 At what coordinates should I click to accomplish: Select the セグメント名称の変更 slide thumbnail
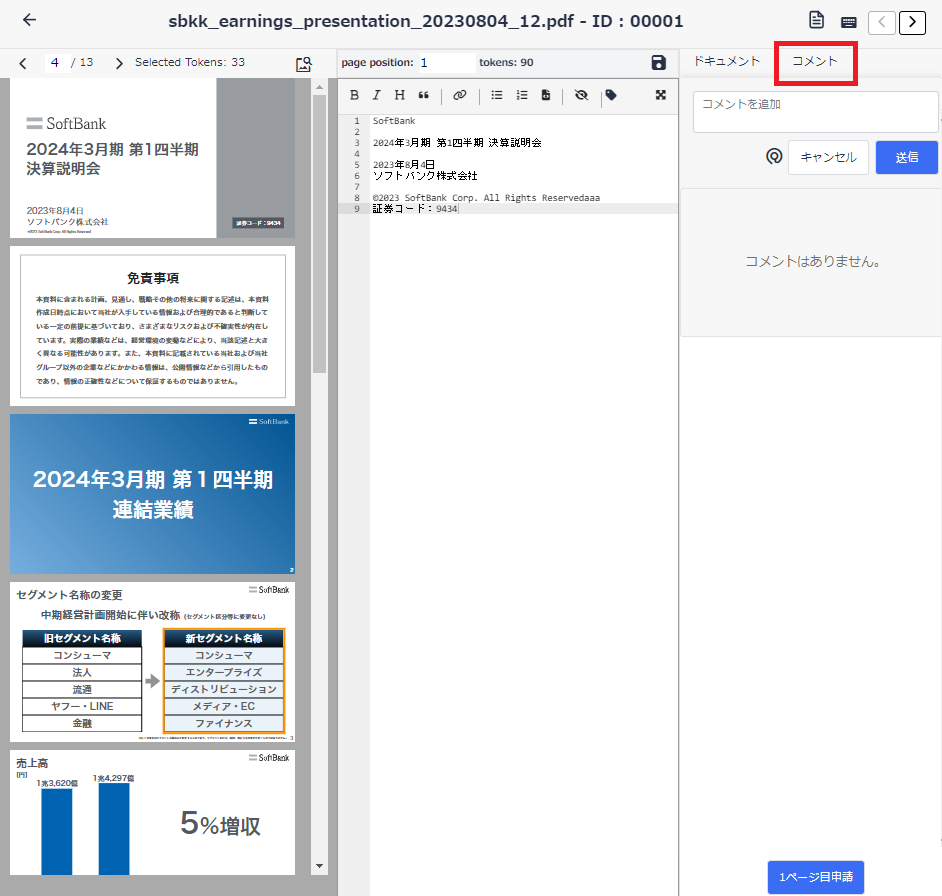(152, 662)
